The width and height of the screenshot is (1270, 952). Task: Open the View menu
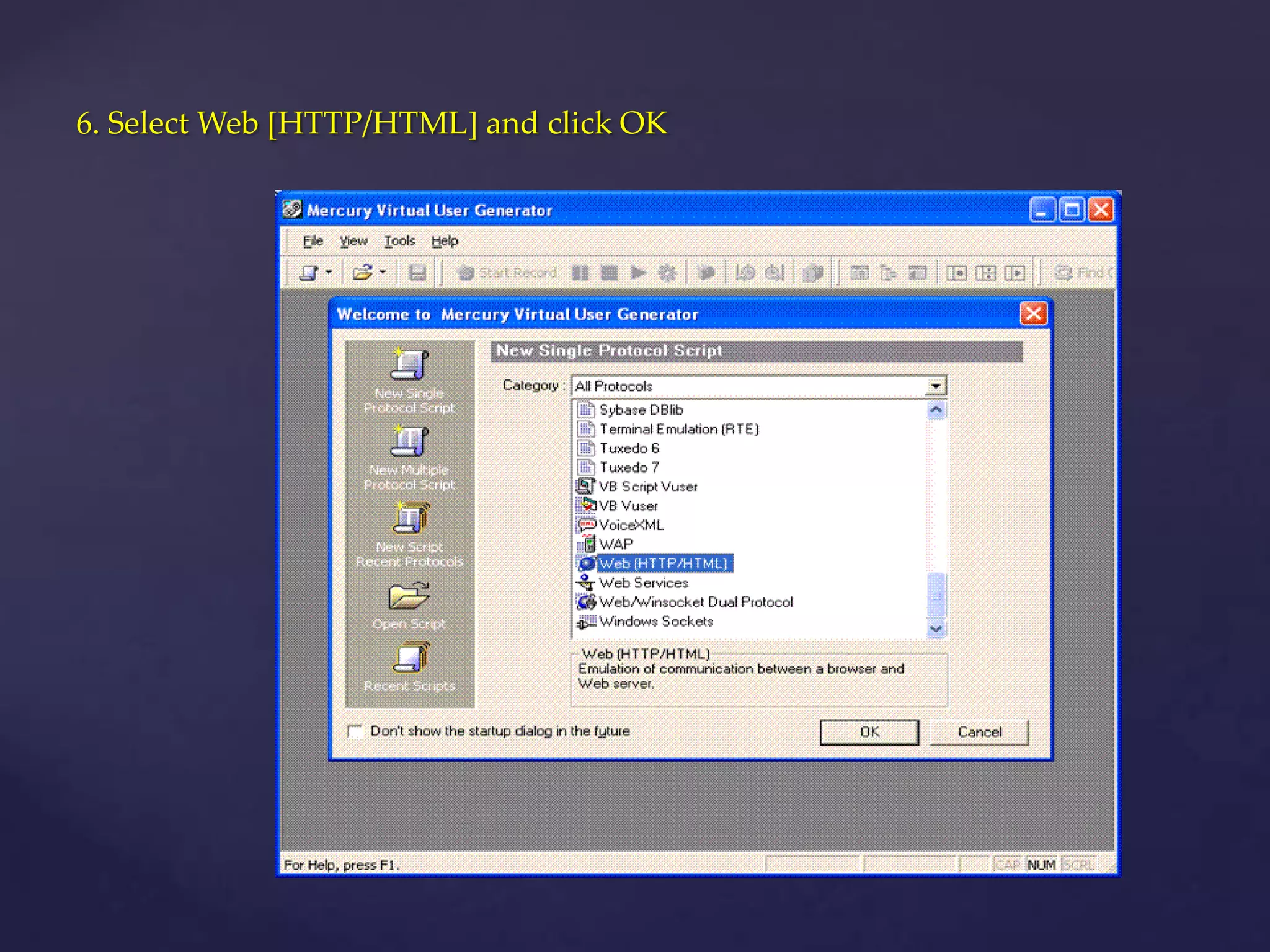353,241
